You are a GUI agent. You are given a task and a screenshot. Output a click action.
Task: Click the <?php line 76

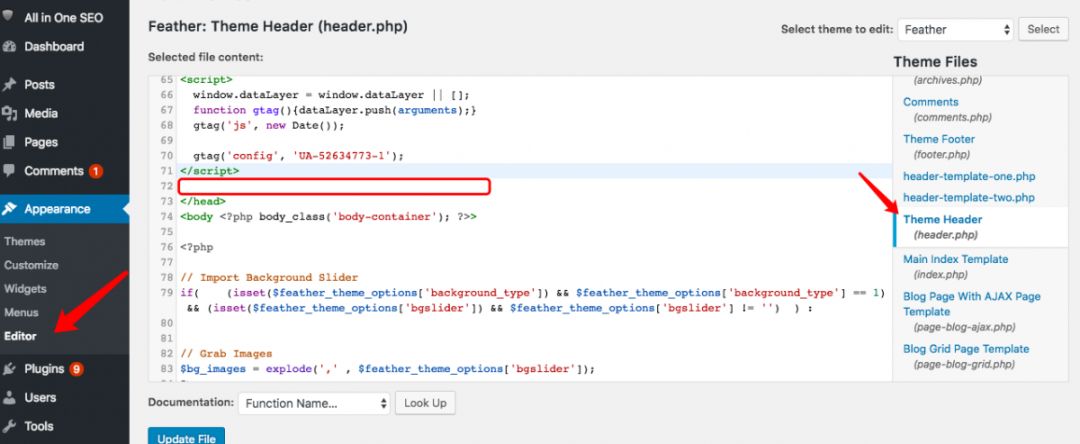tap(196, 247)
